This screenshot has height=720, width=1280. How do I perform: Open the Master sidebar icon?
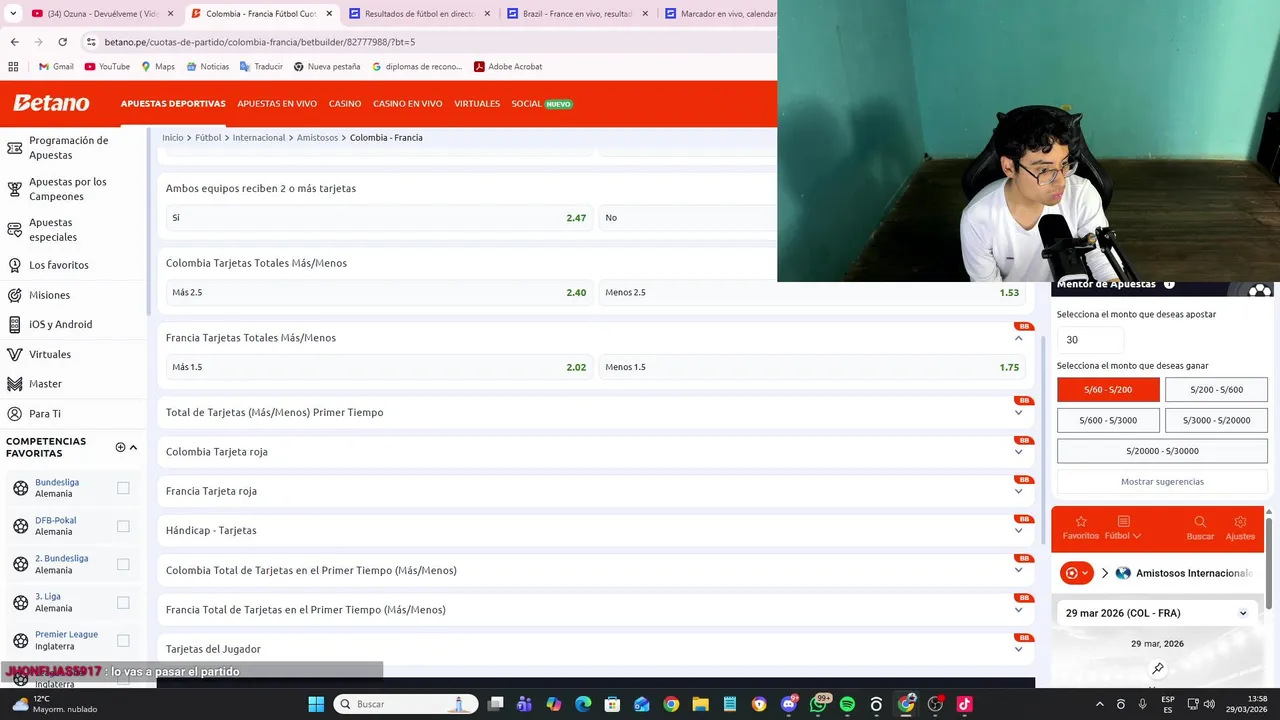tap(14, 384)
